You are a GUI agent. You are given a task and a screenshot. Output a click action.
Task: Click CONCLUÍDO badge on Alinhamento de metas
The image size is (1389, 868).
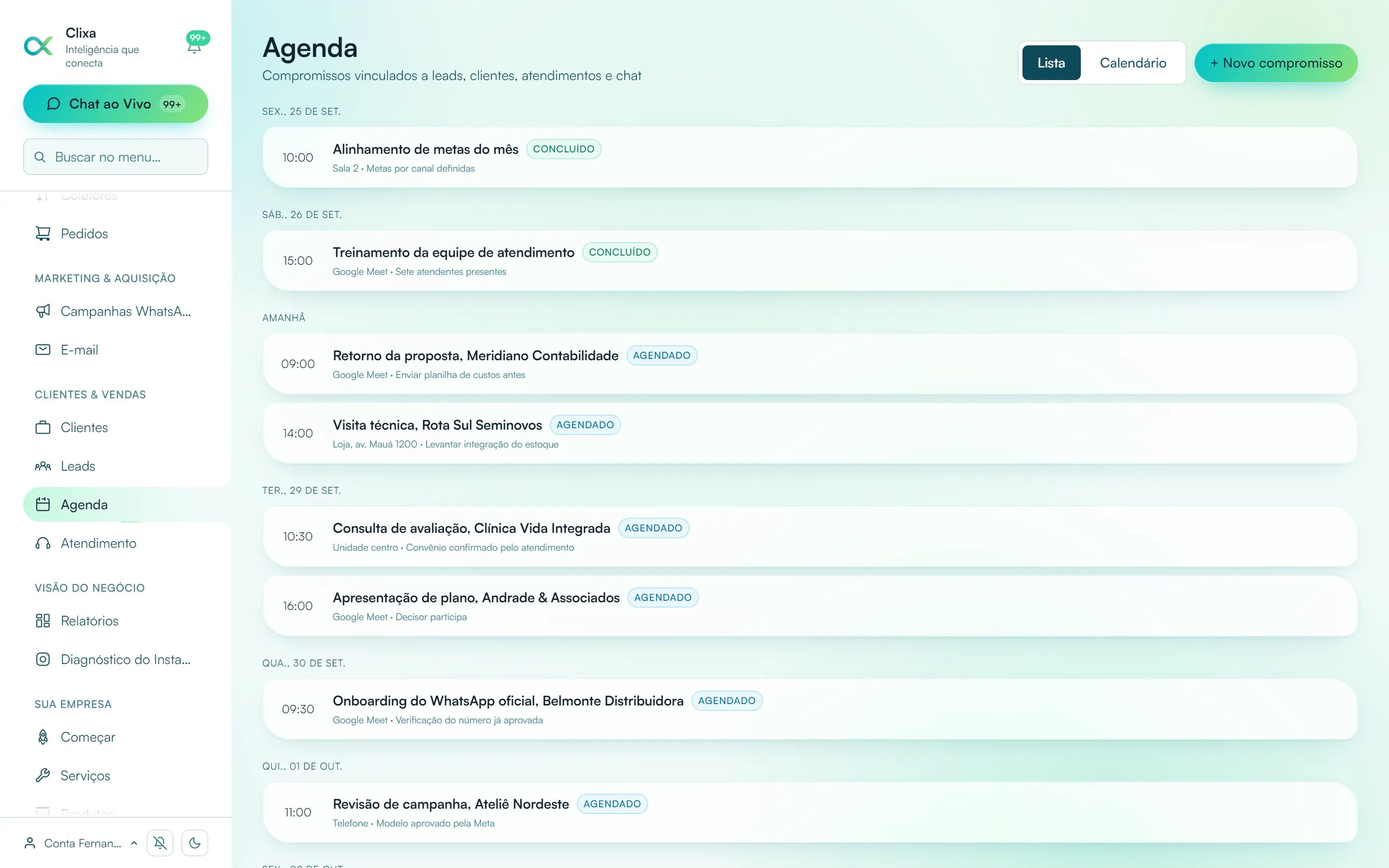point(564,149)
